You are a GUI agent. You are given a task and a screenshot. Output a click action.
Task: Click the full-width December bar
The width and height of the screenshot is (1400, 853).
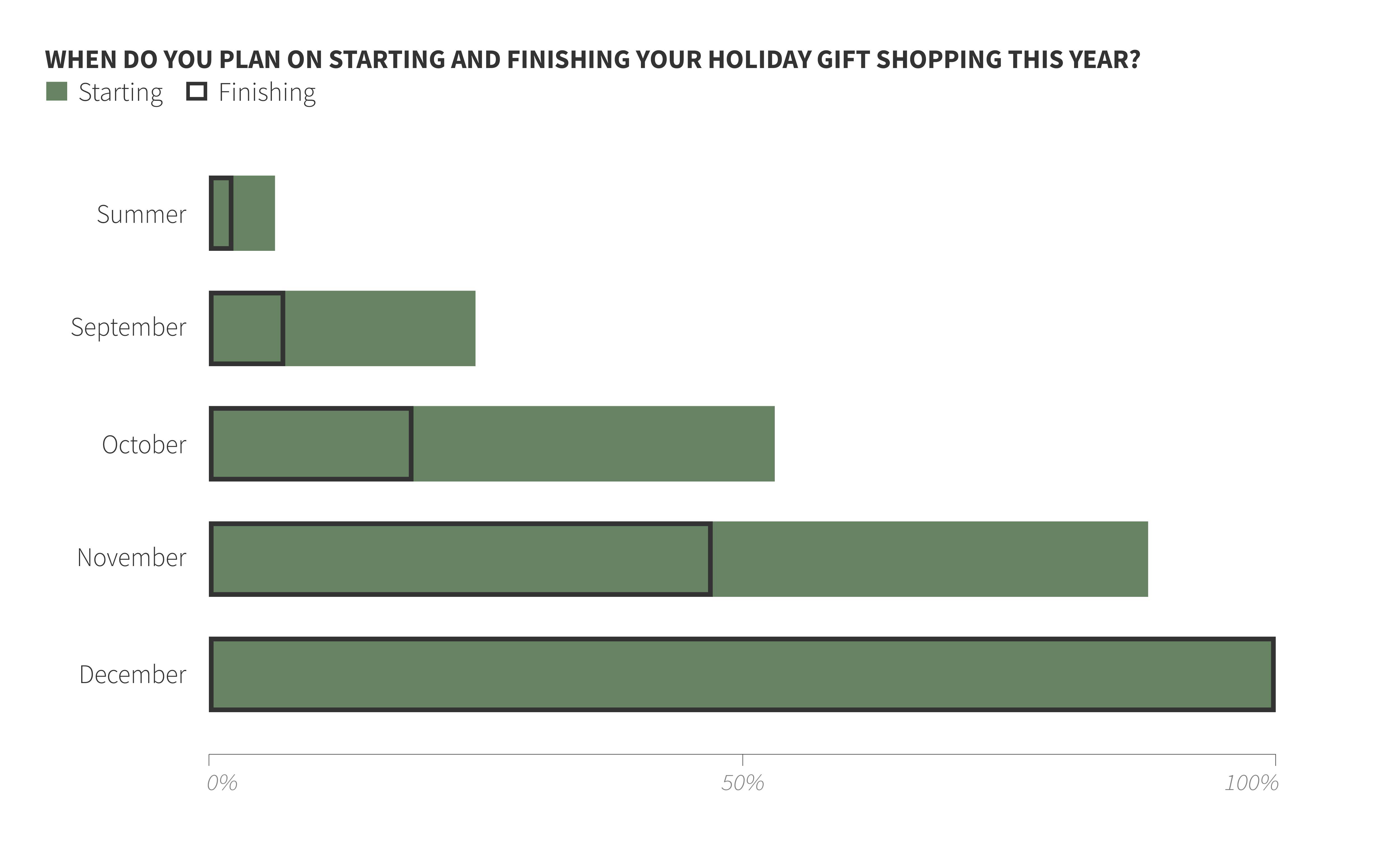tap(741, 675)
